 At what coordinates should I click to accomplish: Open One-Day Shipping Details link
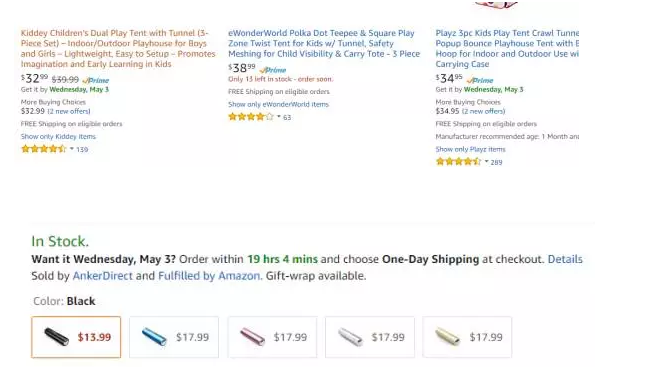565,259
